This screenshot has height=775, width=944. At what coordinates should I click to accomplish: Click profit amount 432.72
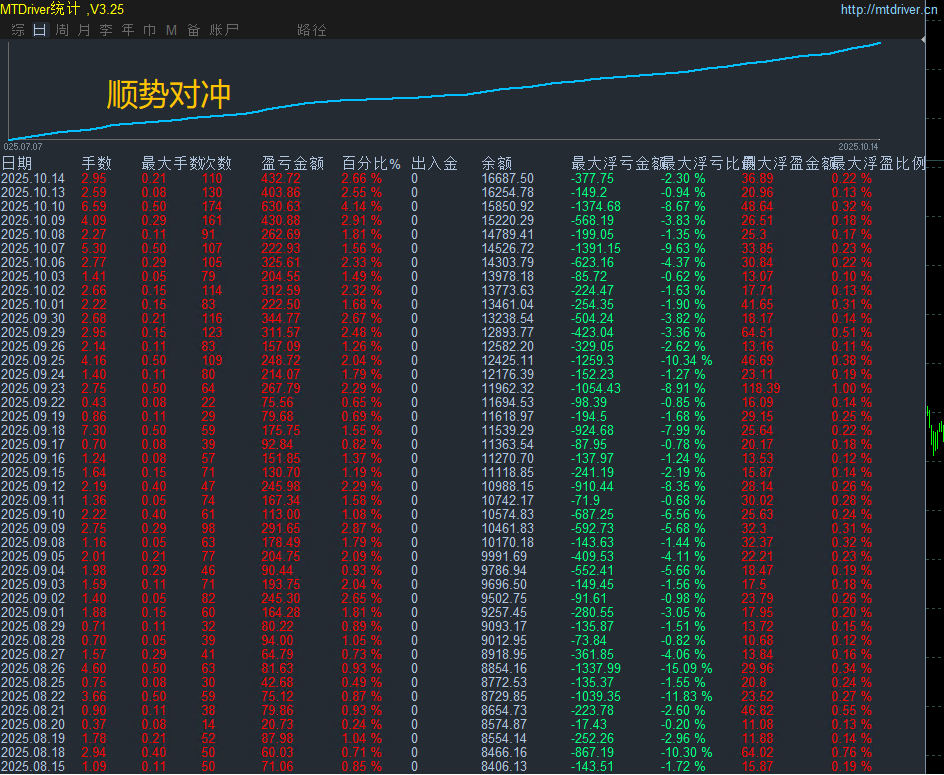[281, 179]
